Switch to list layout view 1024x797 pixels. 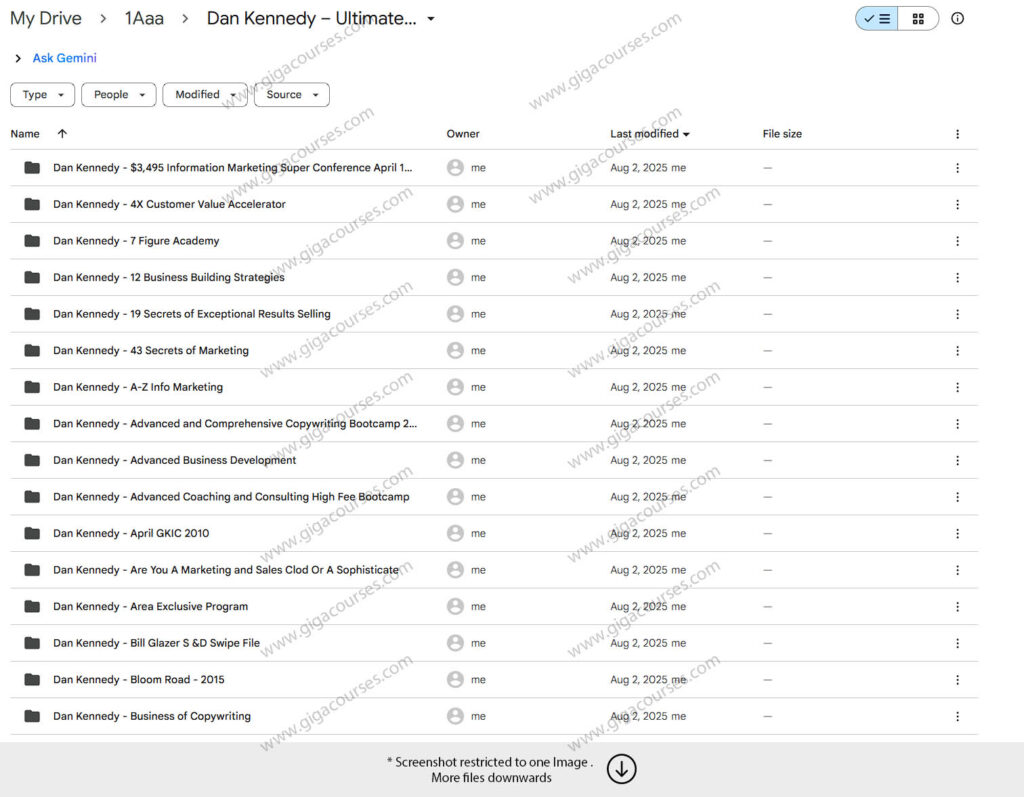pos(877,19)
